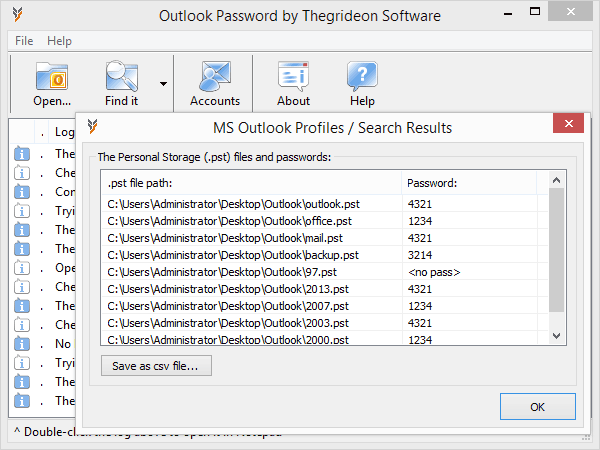Image resolution: width=600 pixels, height=450 pixels.
Task: Open the Help menu
Action: 59,41
